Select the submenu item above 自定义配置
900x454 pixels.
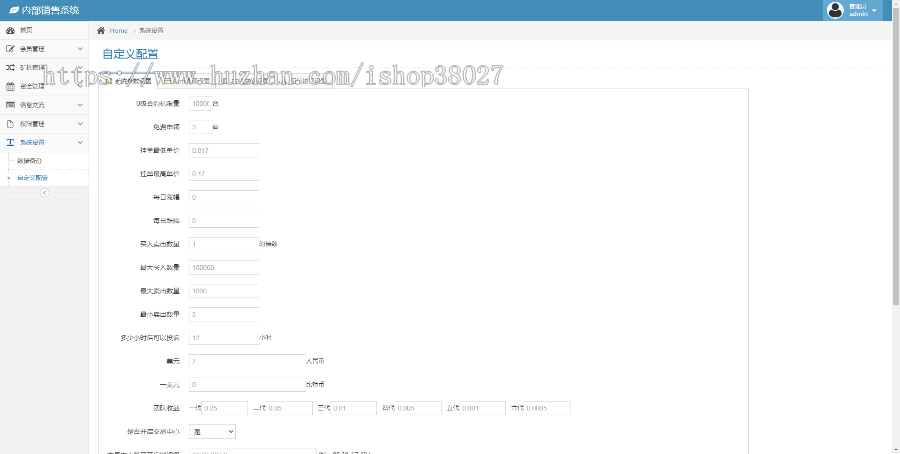pyautogui.click(x=44, y=161)
